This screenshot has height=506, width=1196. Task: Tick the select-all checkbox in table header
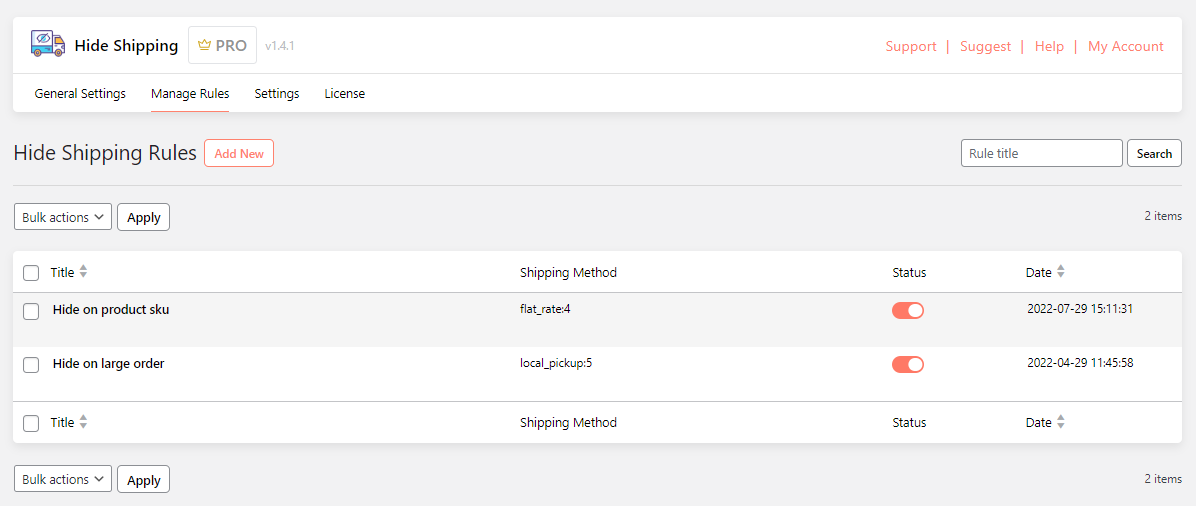pos(31,273)
